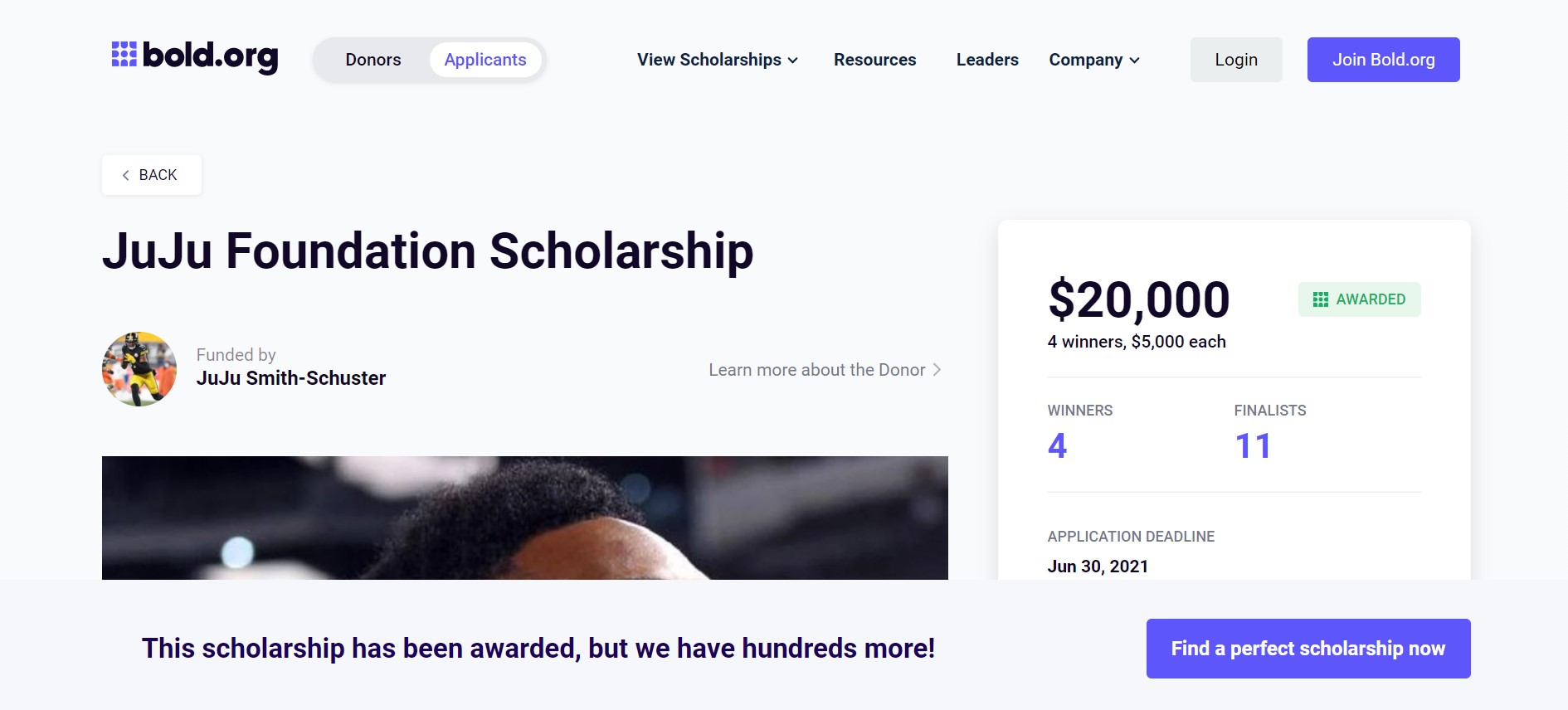This screenshot has height=710, width=1568.
Task: Open Learn more about the Donor link
Action: (x=816, y=370)
